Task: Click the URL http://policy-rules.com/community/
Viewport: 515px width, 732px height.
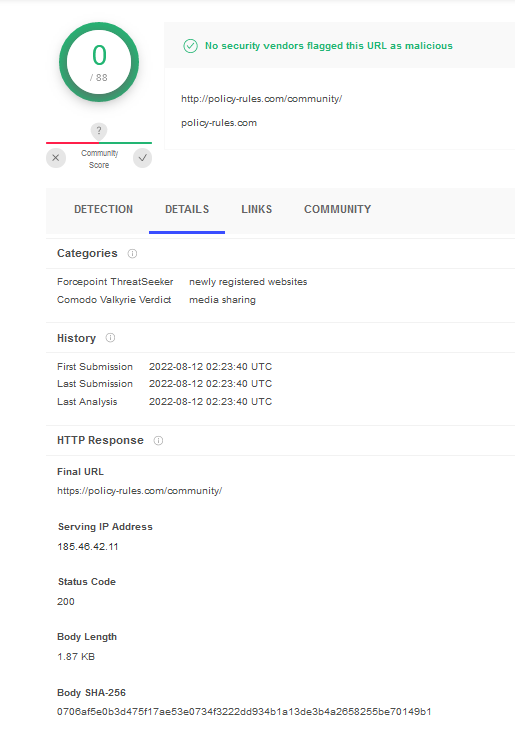Action: (x=261, y=99)
